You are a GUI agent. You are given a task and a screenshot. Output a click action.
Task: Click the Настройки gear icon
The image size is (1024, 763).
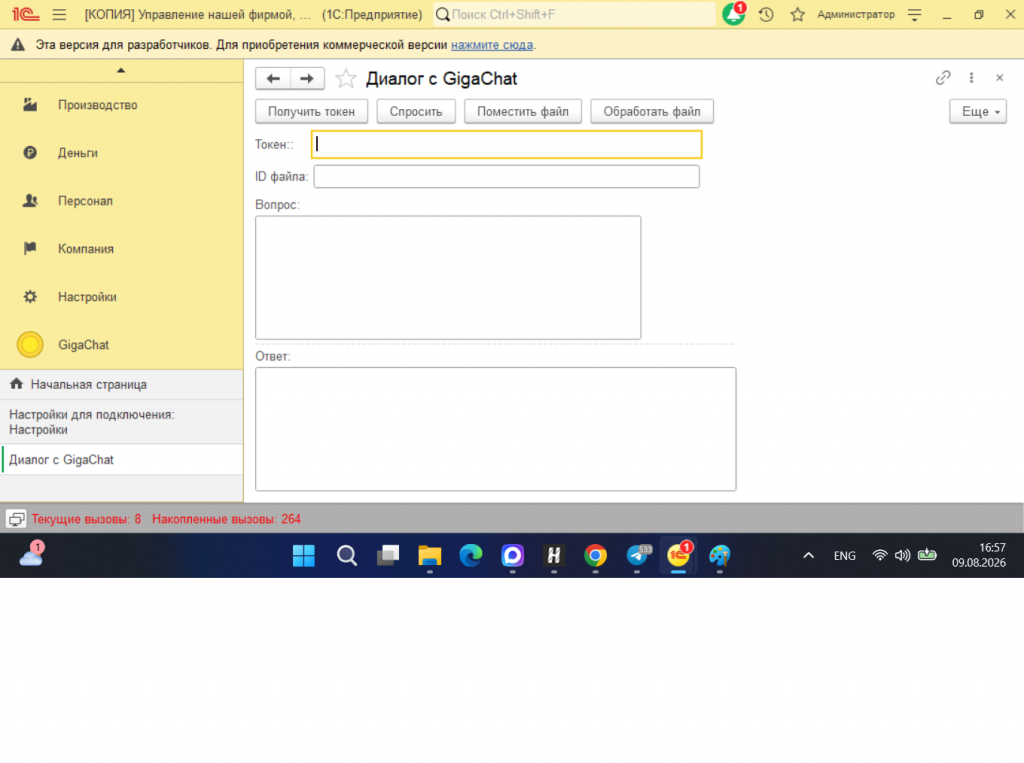pyautogui.click(x=30, y=297)
